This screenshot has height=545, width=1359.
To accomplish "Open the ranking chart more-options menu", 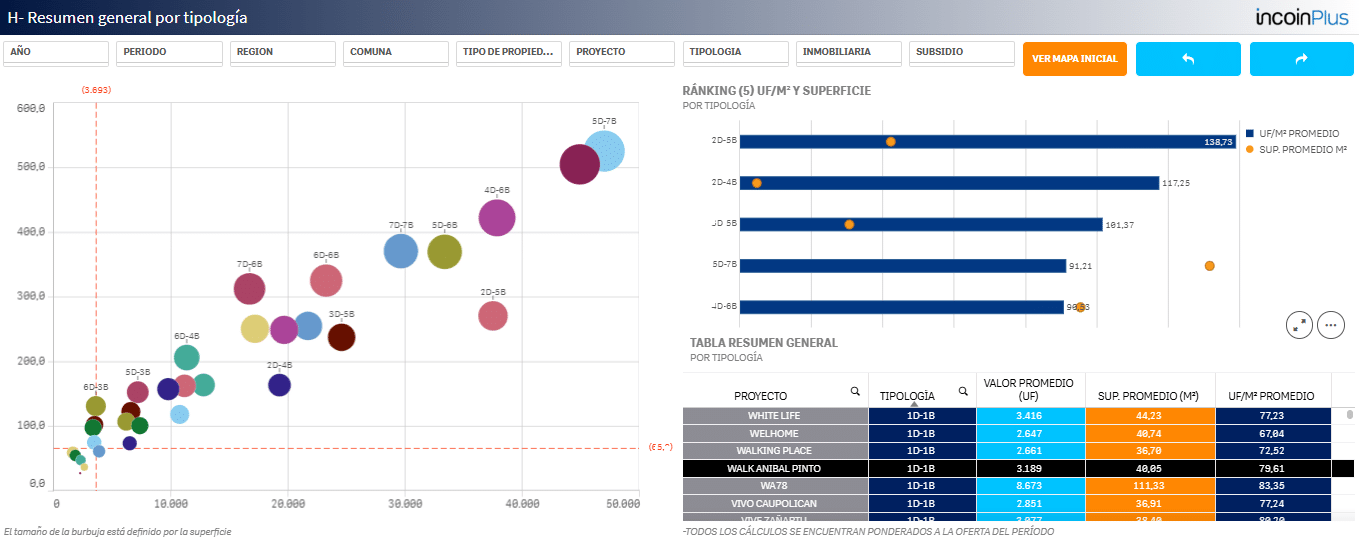I will pyautogui.click(x=1331, y=324).
